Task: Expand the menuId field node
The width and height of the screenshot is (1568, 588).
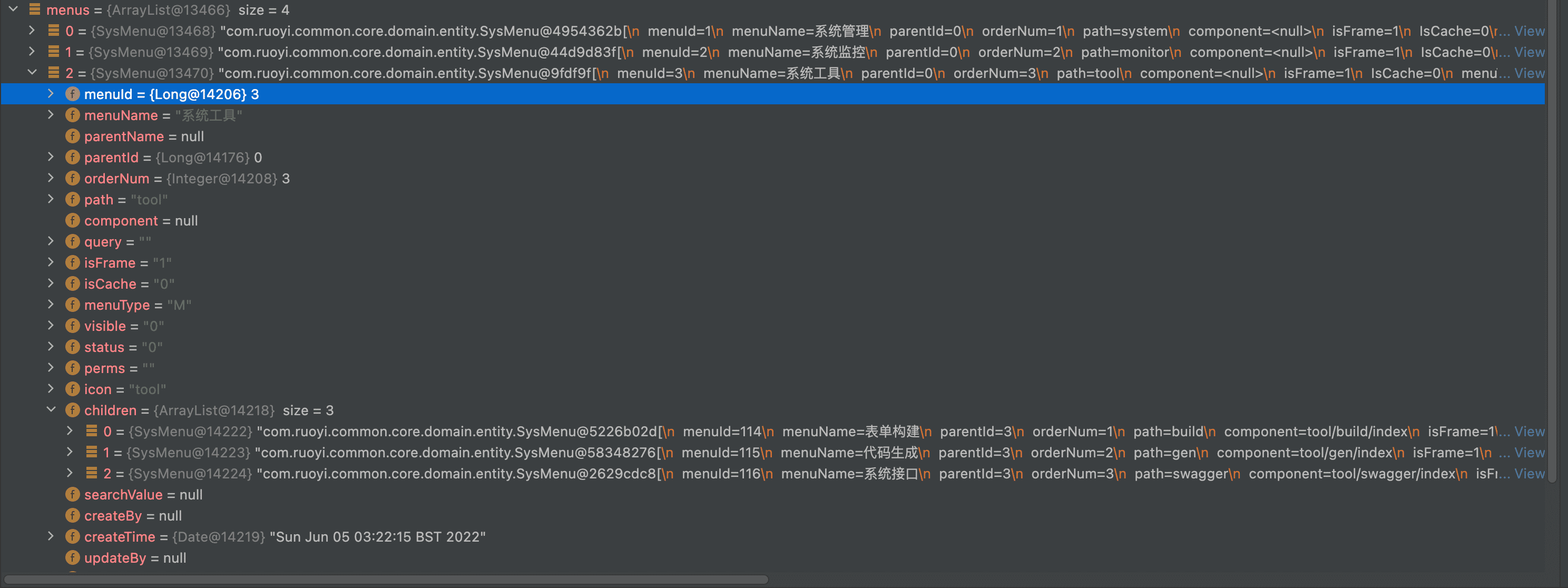Action: point(51,93)
